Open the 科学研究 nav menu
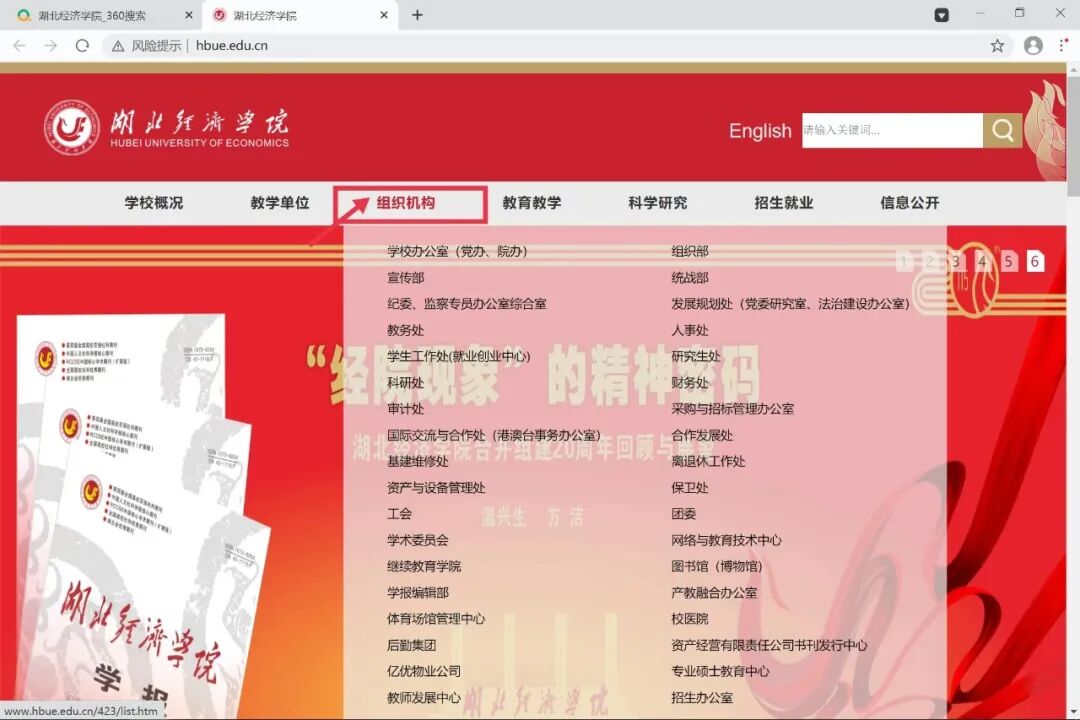The image size is (1080, 720). [x=658, y=203]
